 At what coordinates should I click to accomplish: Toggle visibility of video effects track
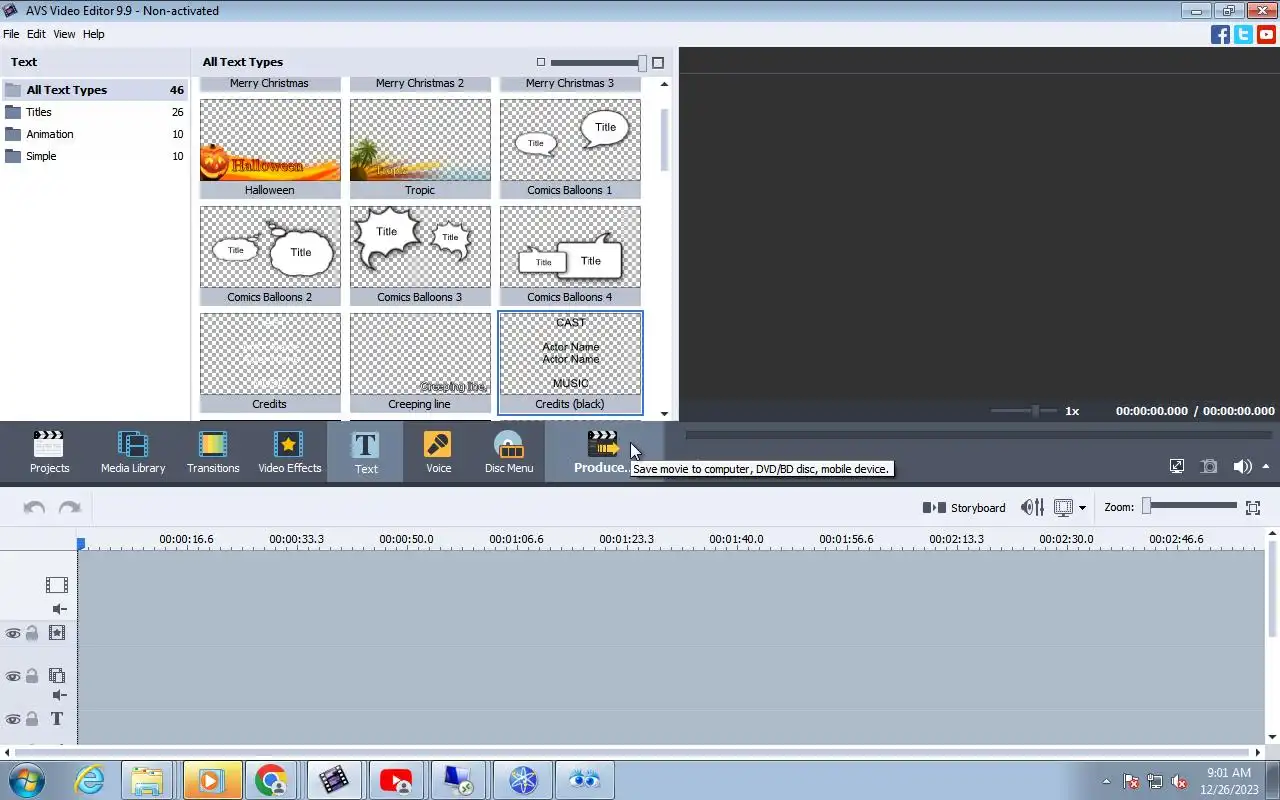[x=13, y=633]
